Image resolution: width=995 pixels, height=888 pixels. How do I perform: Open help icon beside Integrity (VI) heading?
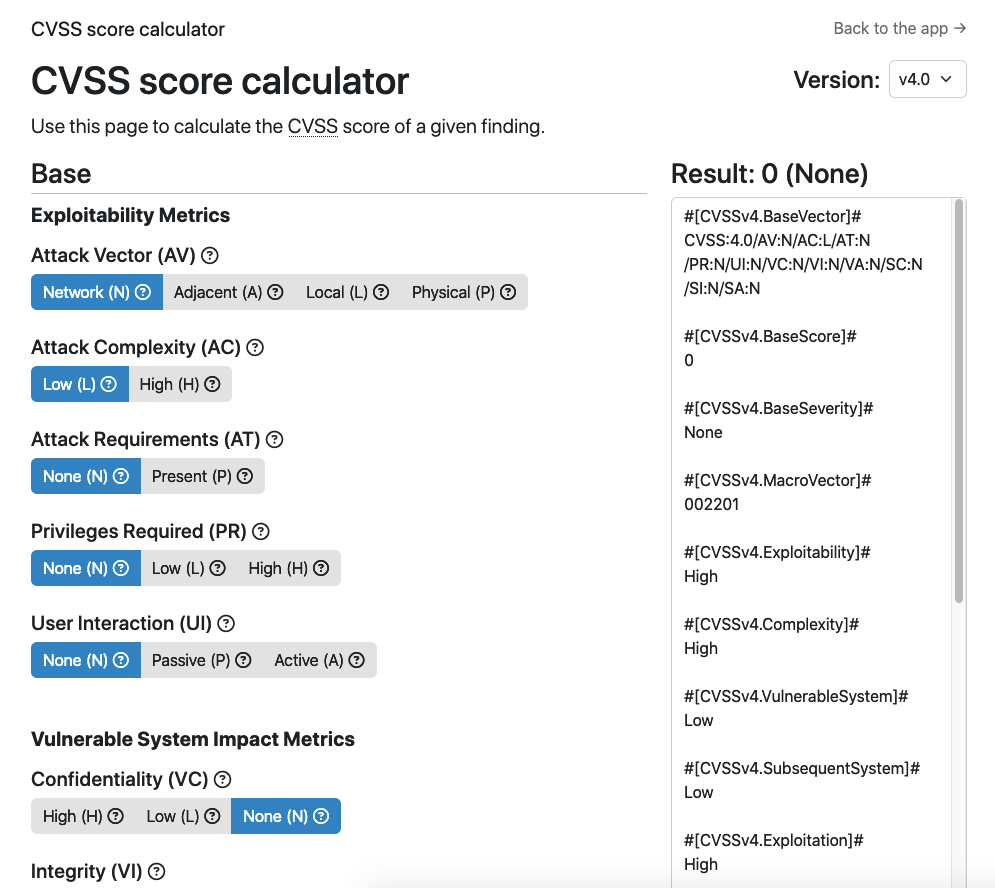coord(156,871)
